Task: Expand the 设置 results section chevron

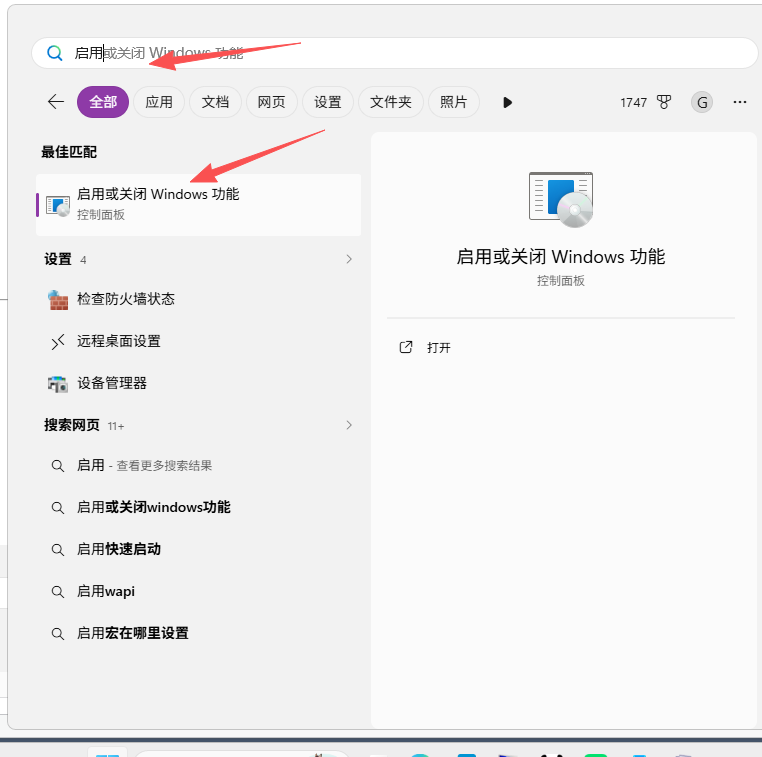Action: click(348, 259)
